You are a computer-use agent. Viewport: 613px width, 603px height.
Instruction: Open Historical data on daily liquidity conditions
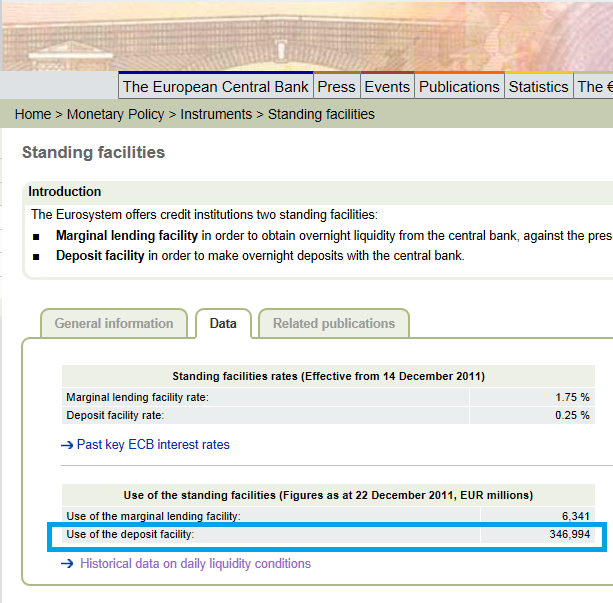point(195,564)
